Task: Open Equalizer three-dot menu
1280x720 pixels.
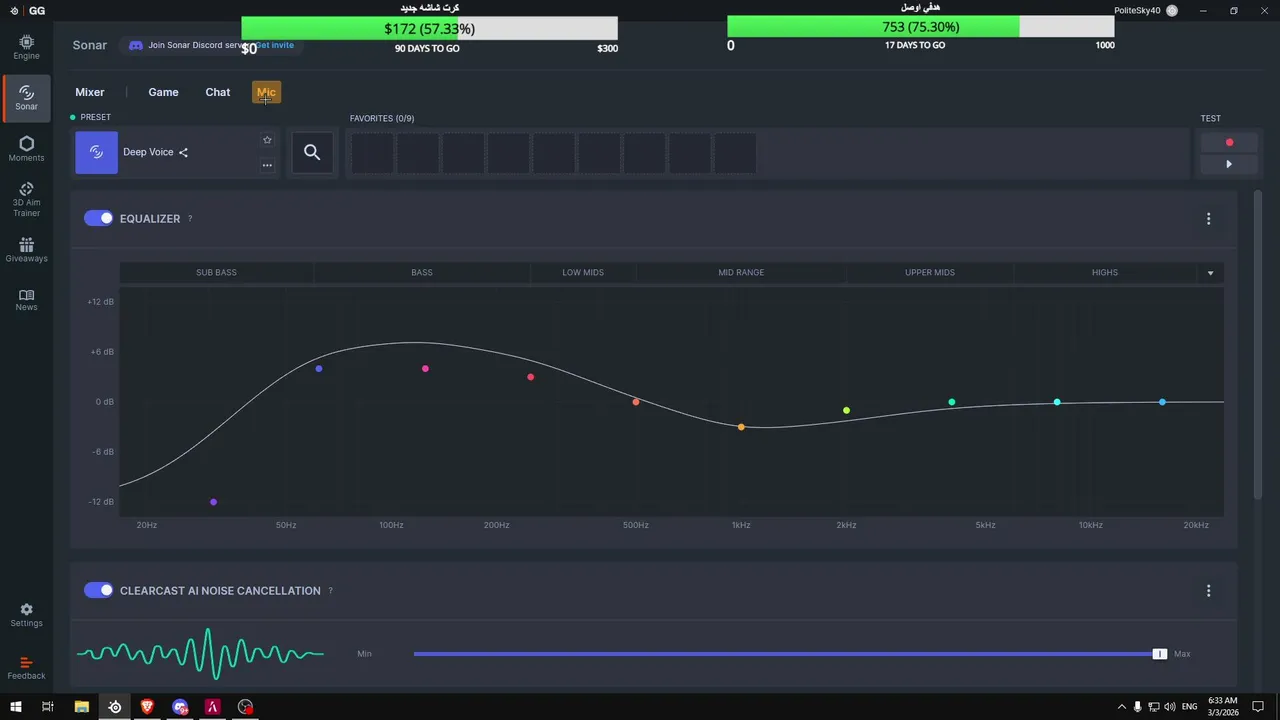Action: tap(1208, 219)
